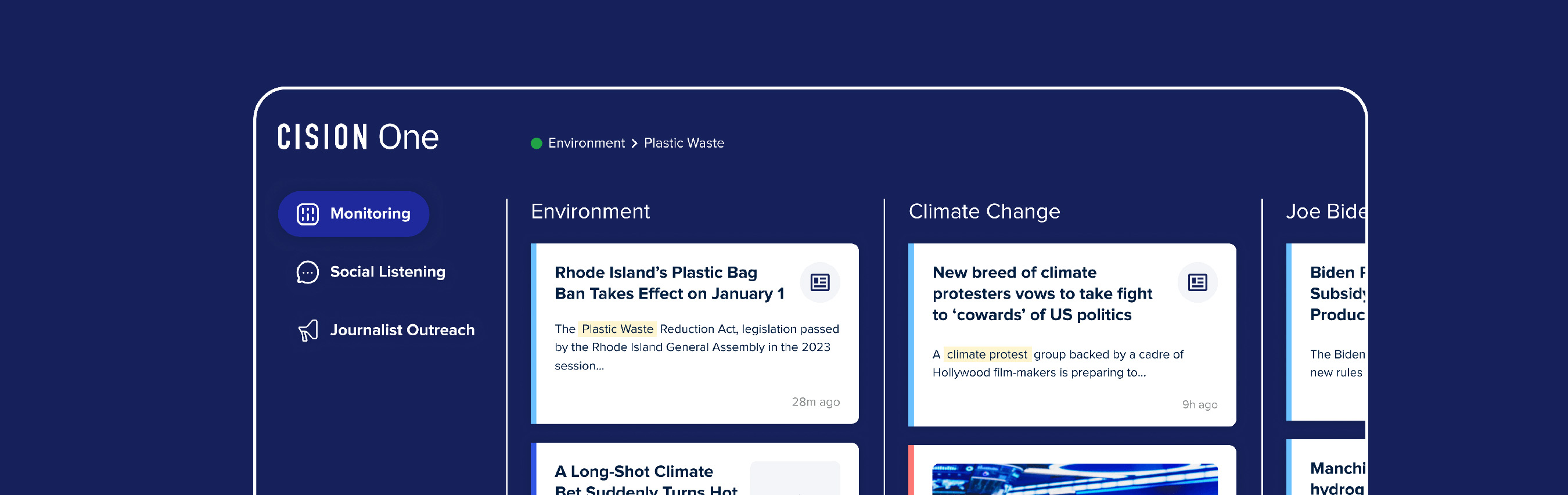The height and width of the screenshot is (495, 1568).
Task: Click the blue article image thumbnail
Action: pyautogui.click(x=1074, y=479)
